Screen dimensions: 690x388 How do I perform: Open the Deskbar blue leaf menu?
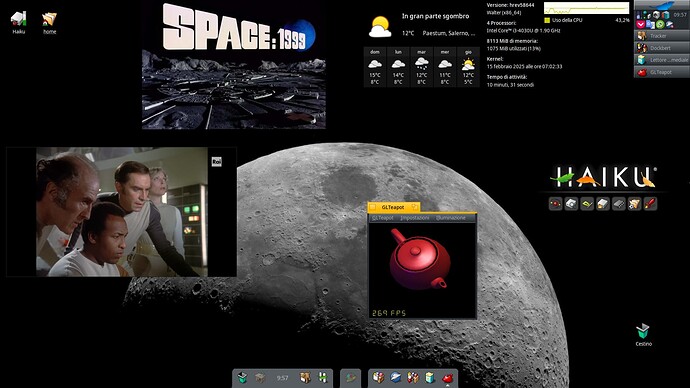click(x=662, y=5)
